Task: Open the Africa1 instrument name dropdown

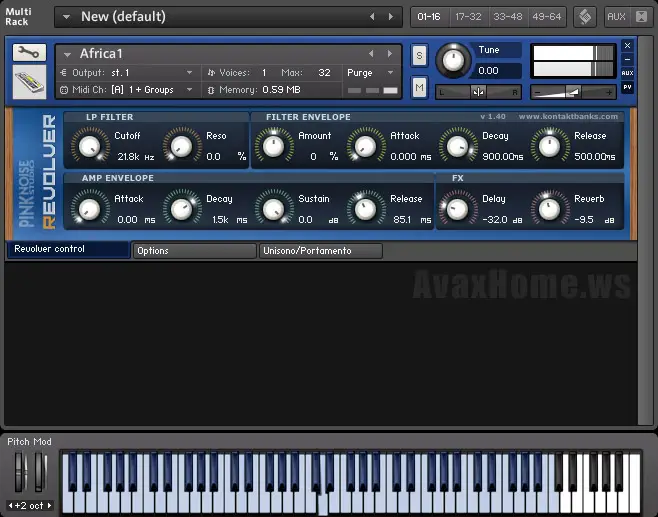Action: (67, 54)
